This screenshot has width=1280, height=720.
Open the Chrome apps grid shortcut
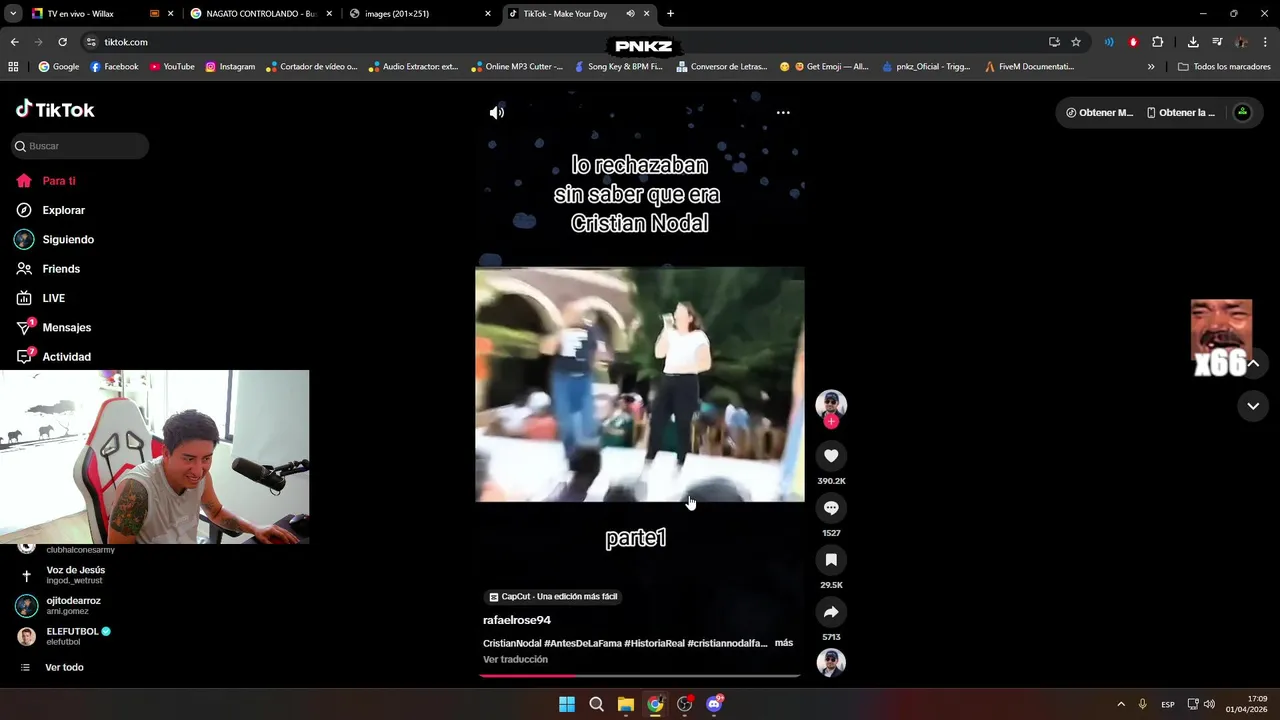point(13,67)
